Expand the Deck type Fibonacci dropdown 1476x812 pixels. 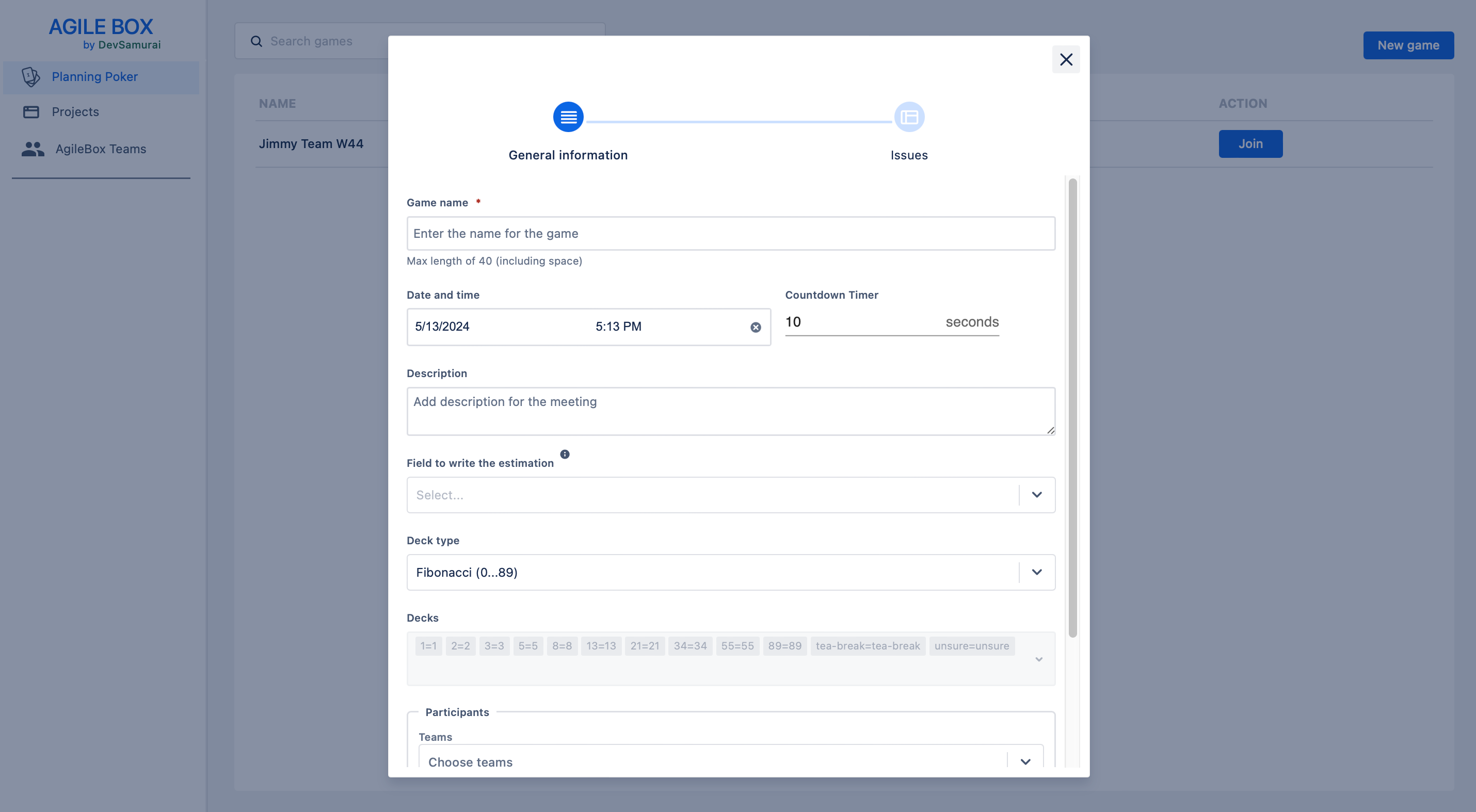click(1036, 572)
